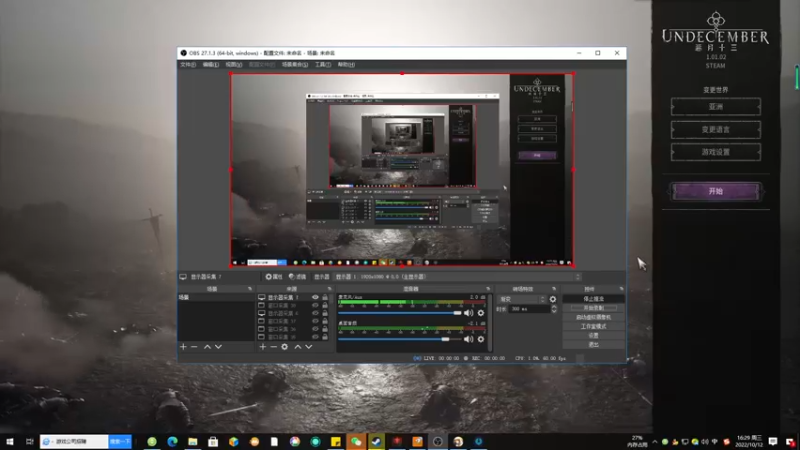Move the selected source up
800x450 pixels.
[298, 347]
